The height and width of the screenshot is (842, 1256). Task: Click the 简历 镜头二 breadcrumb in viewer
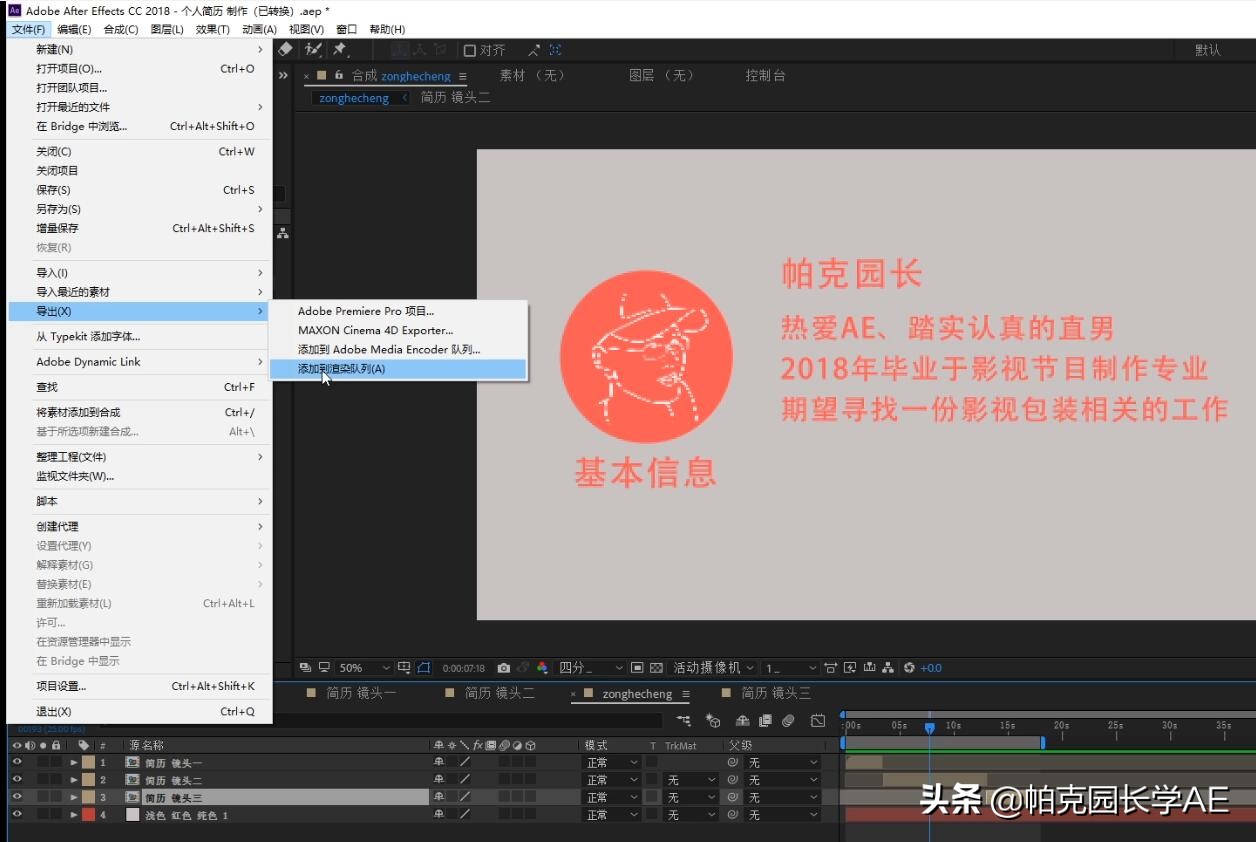coord(455,98)
